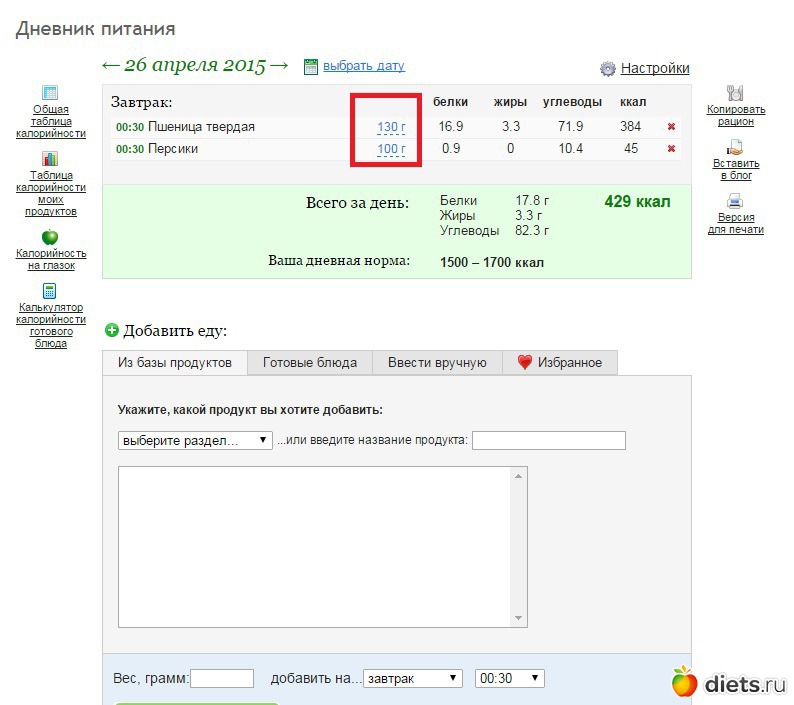Open the завтрак meal selection dropdown
This screenshot has width=794, height=705.
413,678
